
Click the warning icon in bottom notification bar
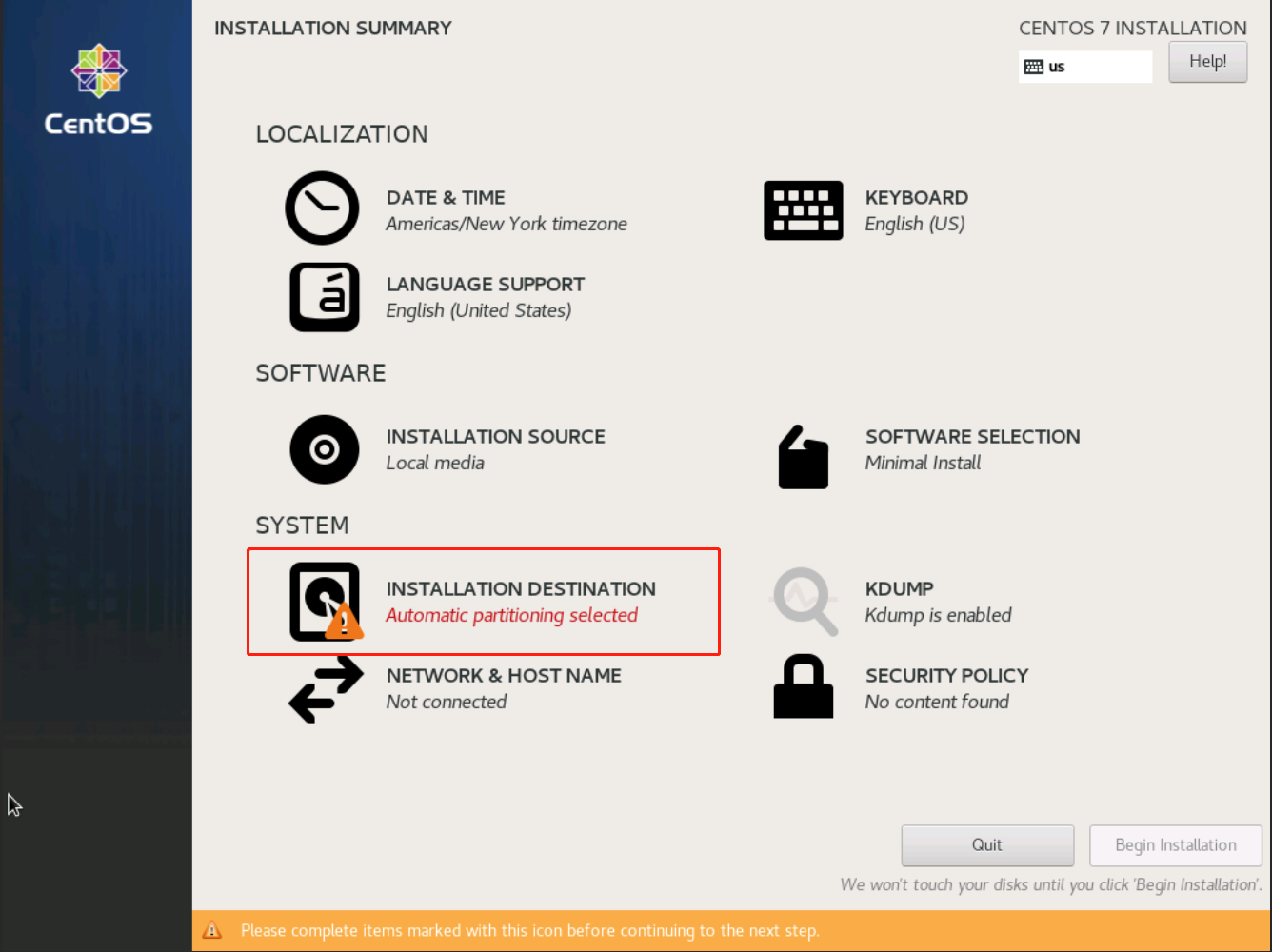click(212, 930)
